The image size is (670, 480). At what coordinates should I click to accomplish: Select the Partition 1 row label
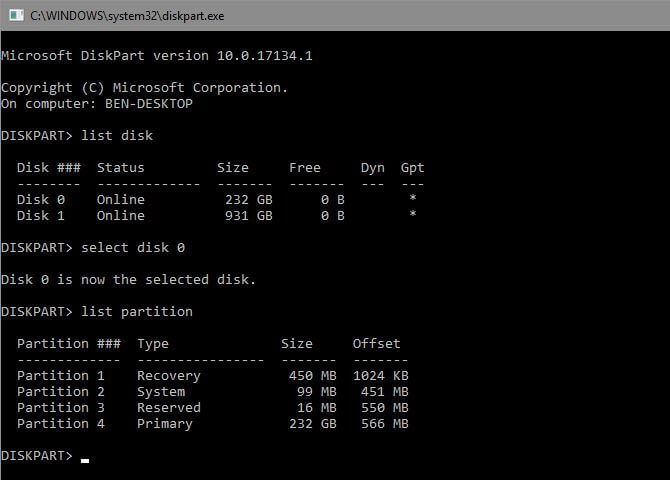61,375
